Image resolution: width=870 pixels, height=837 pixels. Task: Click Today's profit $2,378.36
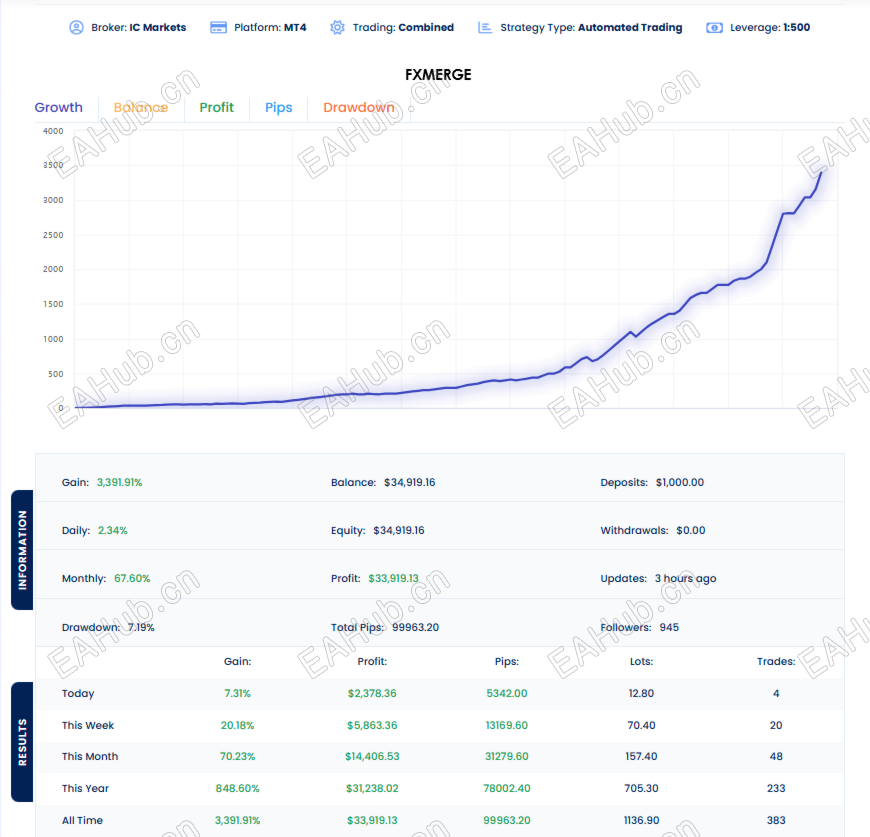372,693
